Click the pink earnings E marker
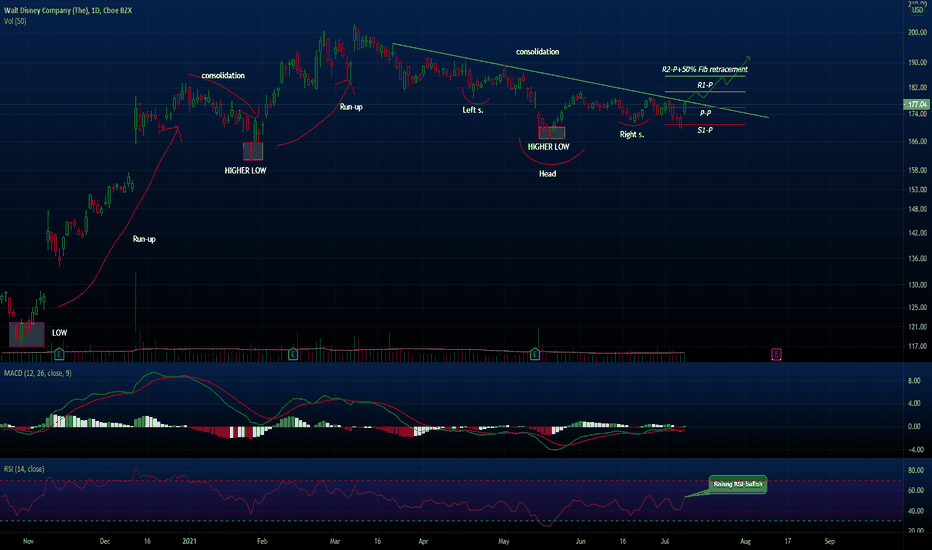932x550 pixels. click(776, 354)
